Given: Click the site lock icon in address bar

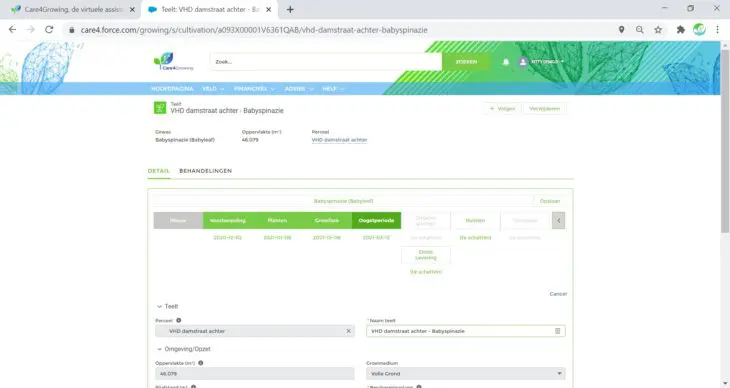Looking at the screenshot, I should click(71, 30).
